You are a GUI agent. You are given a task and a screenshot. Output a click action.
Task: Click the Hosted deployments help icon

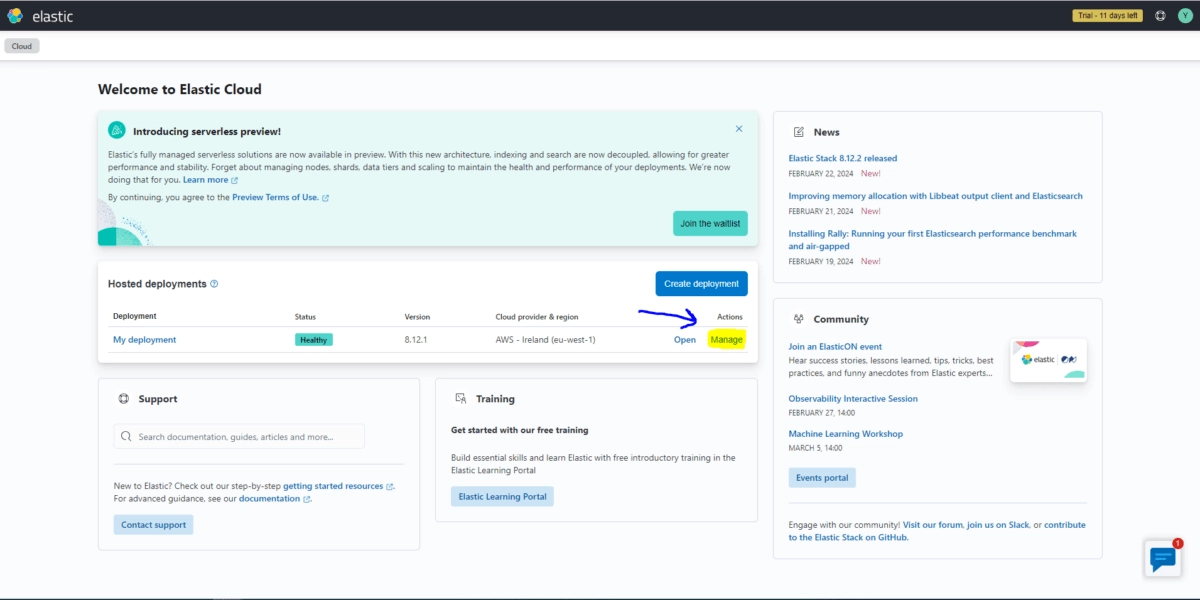coord(214,284)
